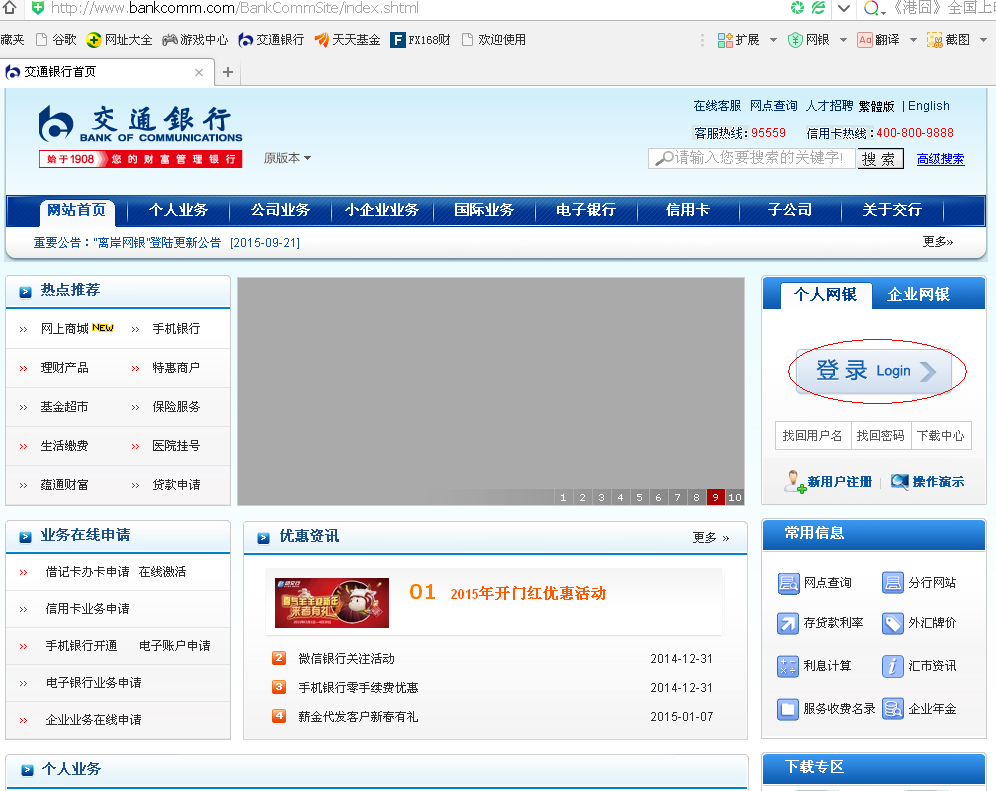
Task: Click the 分行网站 icon
Action: coord(892,583)
